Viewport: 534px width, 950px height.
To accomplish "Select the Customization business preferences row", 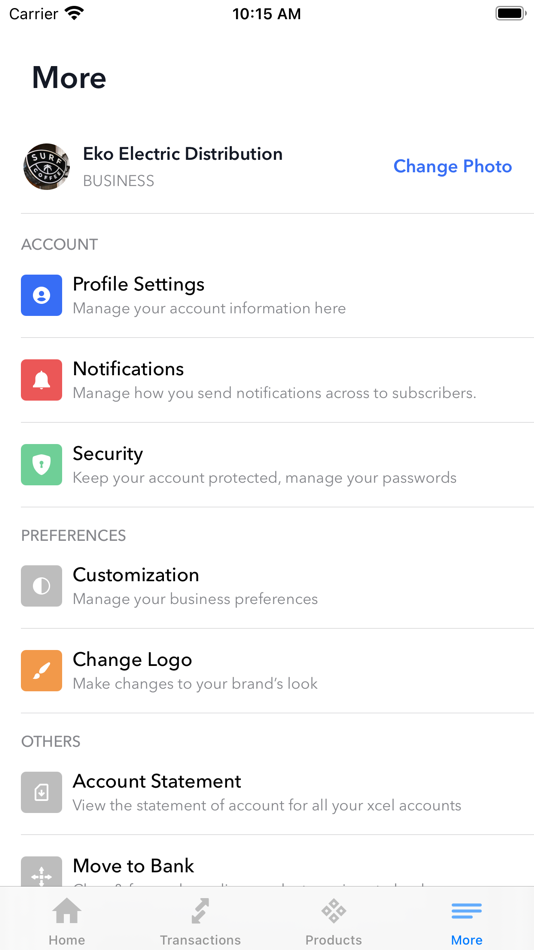I will click(278, 586).
